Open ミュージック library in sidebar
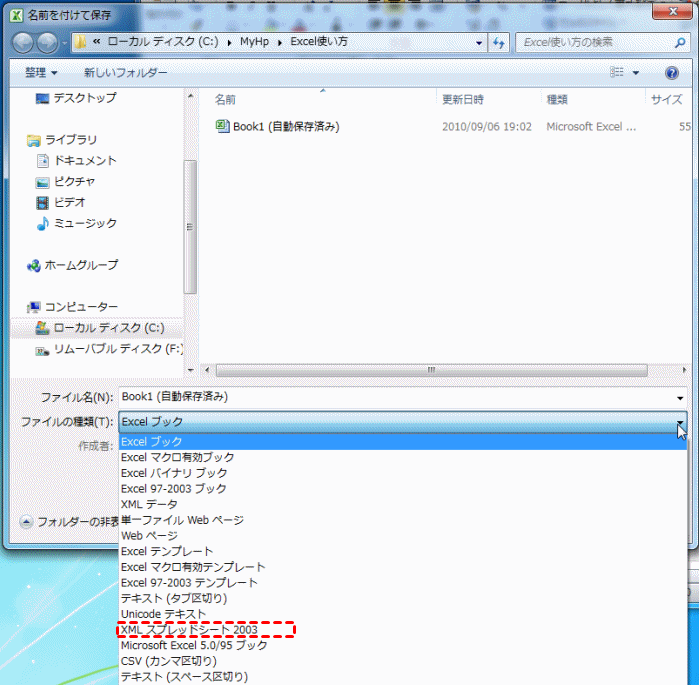 click(x=84, y=223)
